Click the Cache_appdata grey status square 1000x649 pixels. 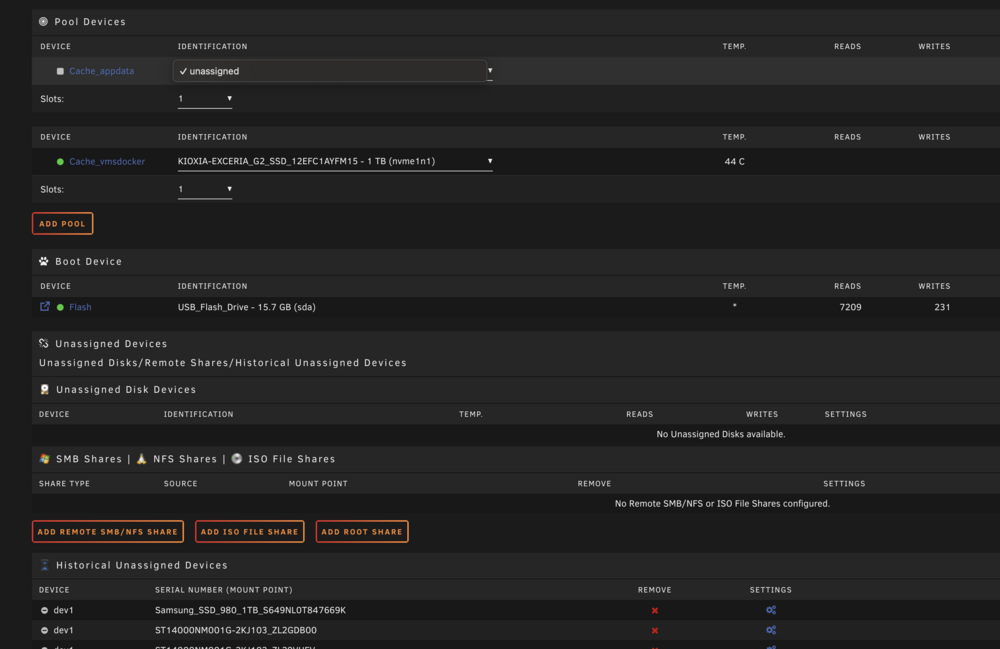tap(60, 71)
